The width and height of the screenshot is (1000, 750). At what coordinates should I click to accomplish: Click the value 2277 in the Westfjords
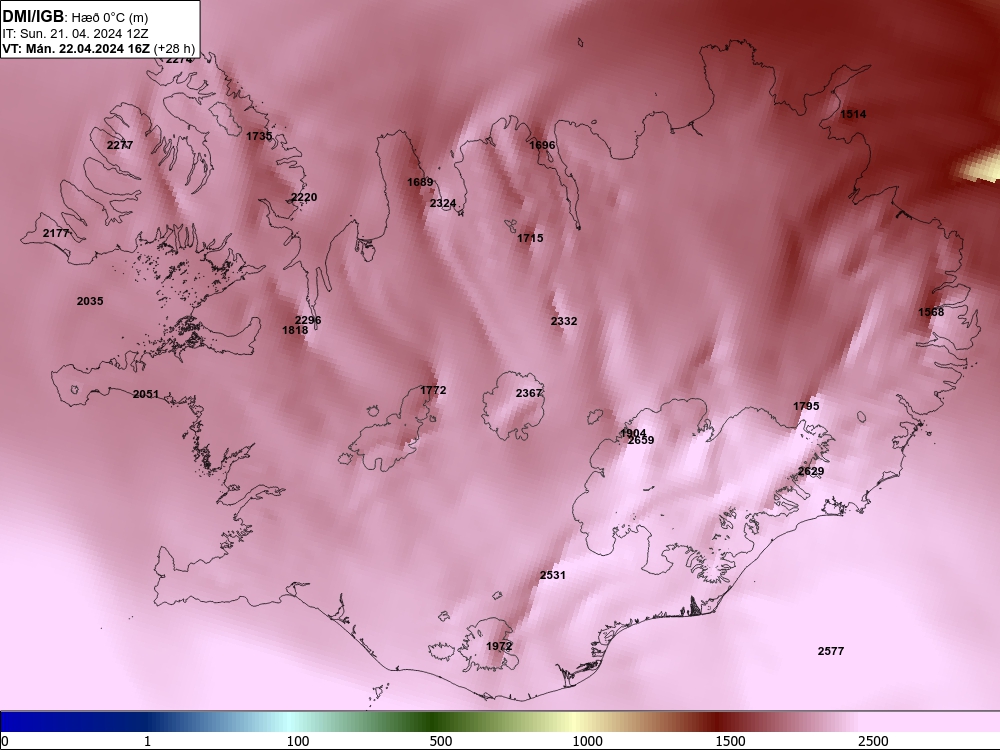point(120,145)
